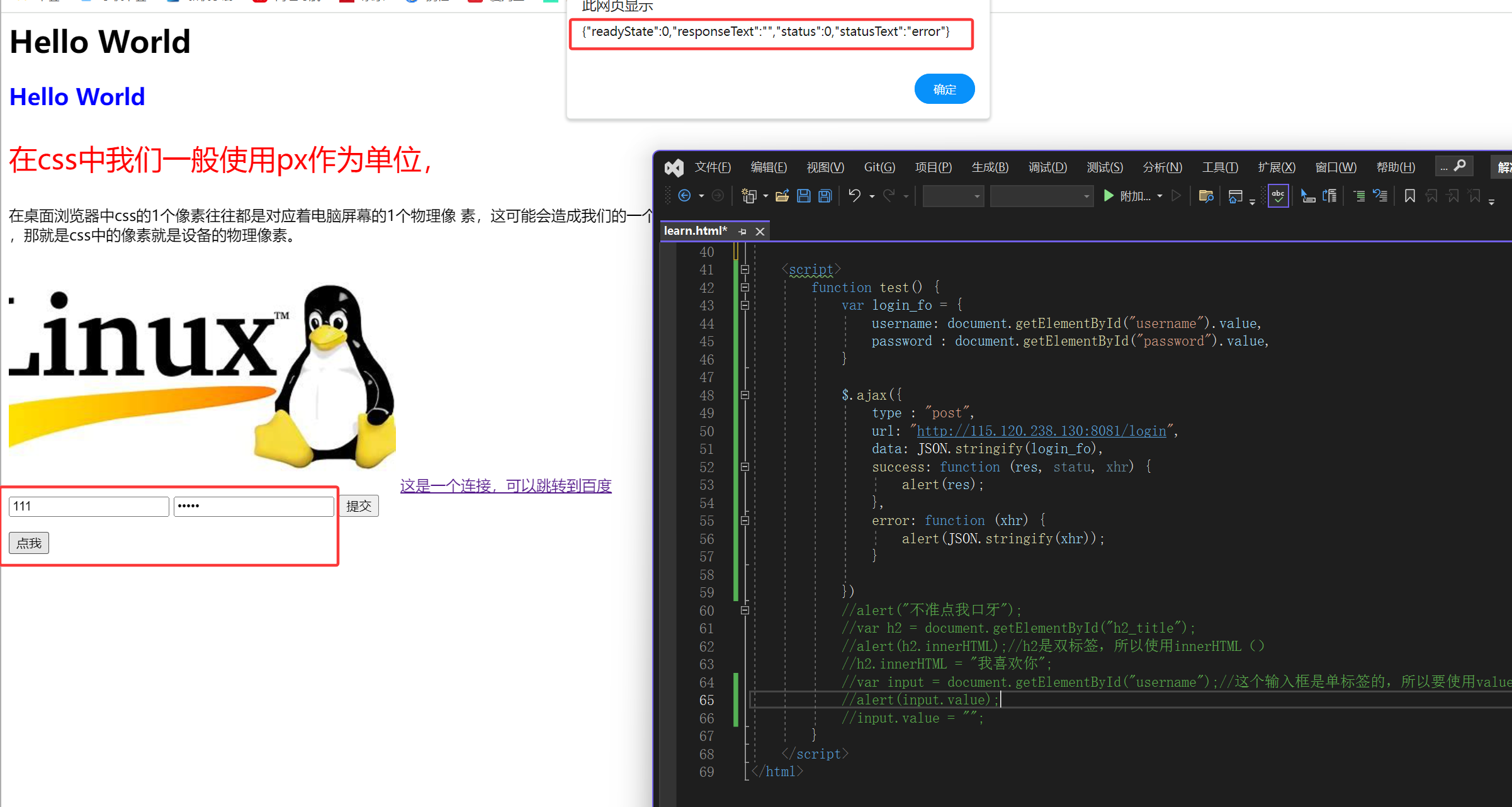Image resolution: width=1512 pixels, height=807 pixels.
Task: Click the 提交 submit button
Action: (359, 506)
